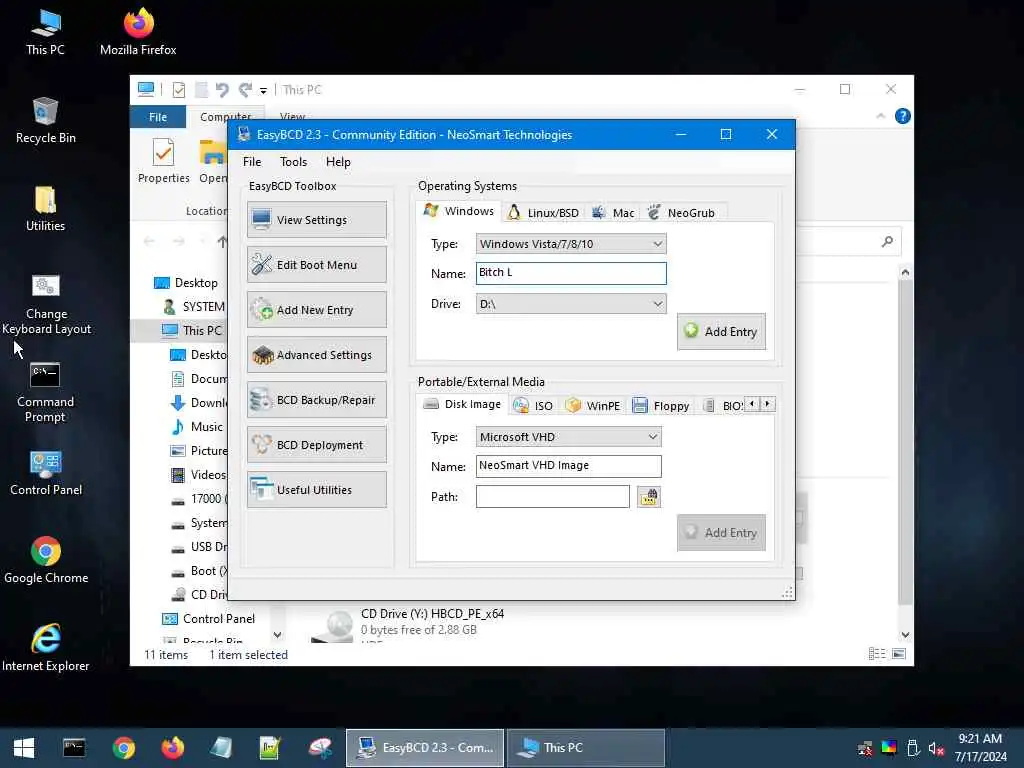
Task: Open Utilities folder on desktop
Action: [x=45, y=208]
